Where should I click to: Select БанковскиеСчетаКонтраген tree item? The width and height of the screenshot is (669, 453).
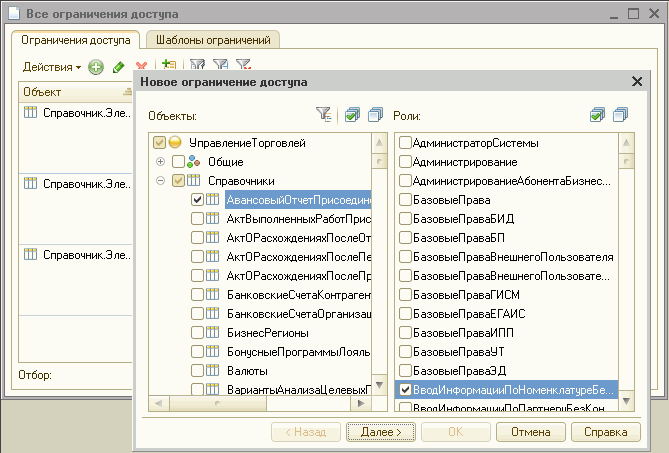tap(299, 295)
